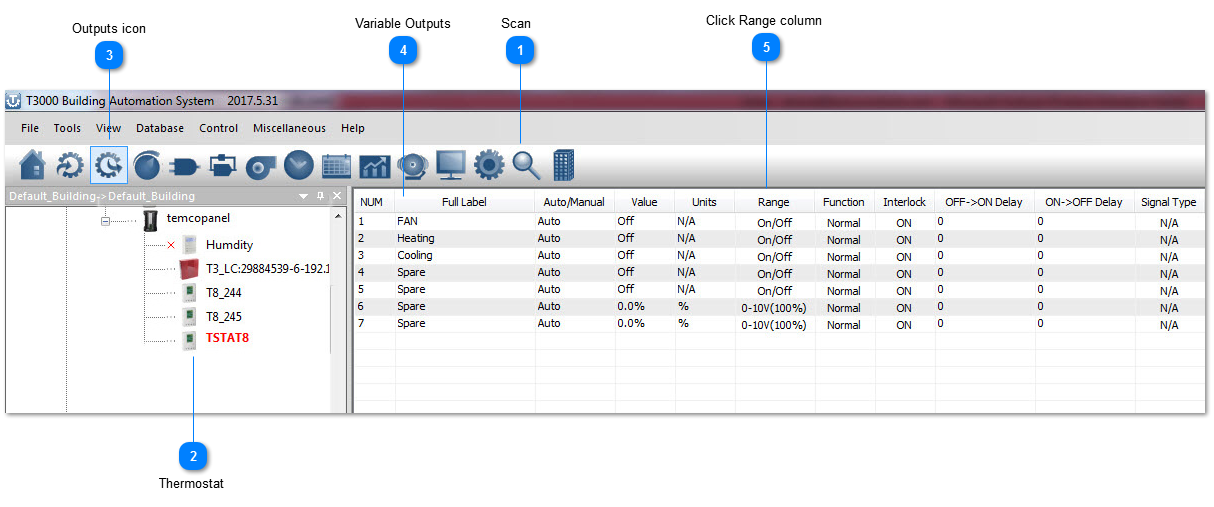Screen dimensions: 1214x507
Task: Click 0.0% value in row 6
Action: tap(644, 306)
